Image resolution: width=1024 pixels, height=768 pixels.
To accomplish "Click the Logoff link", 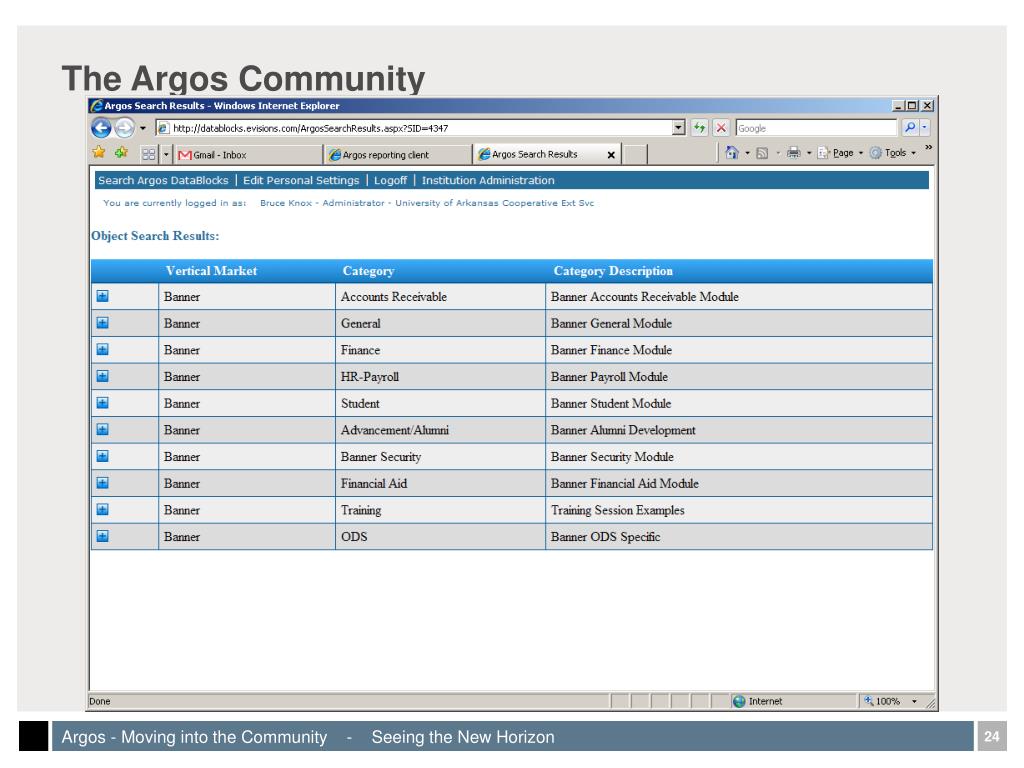I will tap(391, 180).
